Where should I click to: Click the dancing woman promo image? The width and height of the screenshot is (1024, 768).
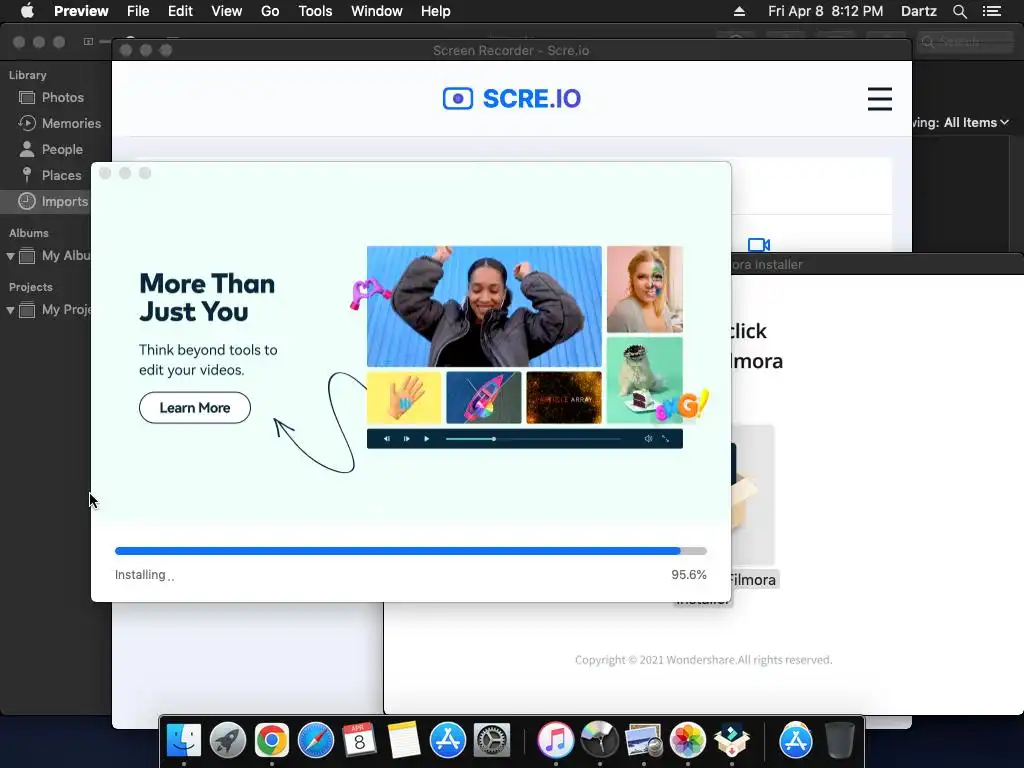(x=484, y=306)
